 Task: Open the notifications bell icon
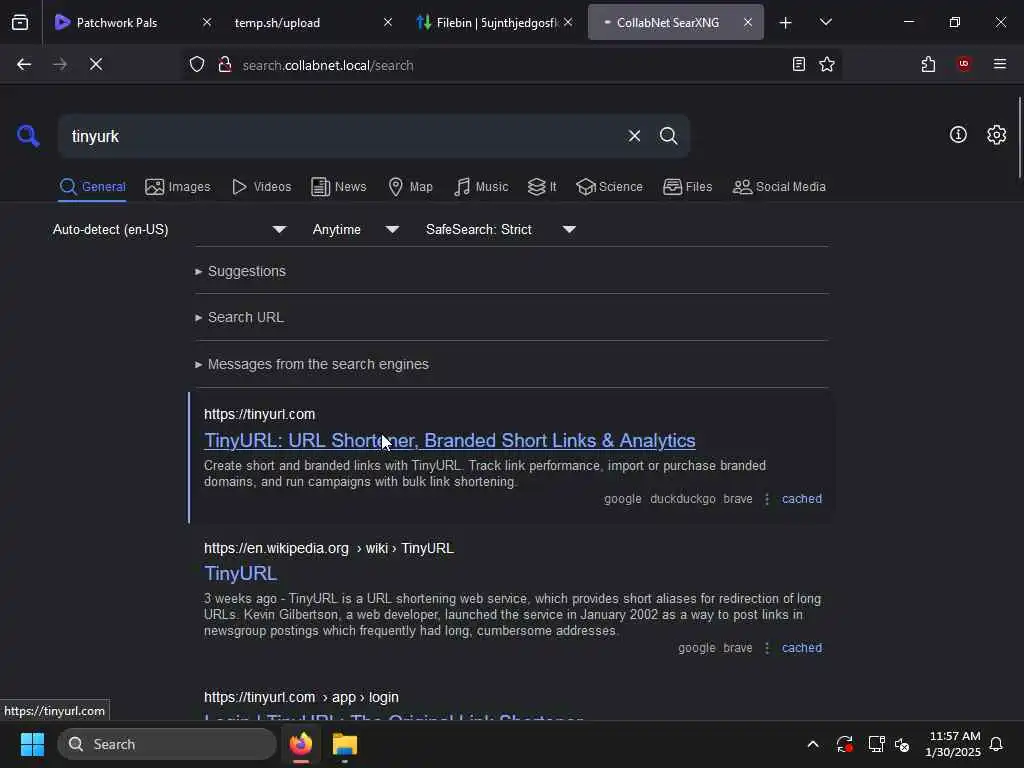coord(997,744)
